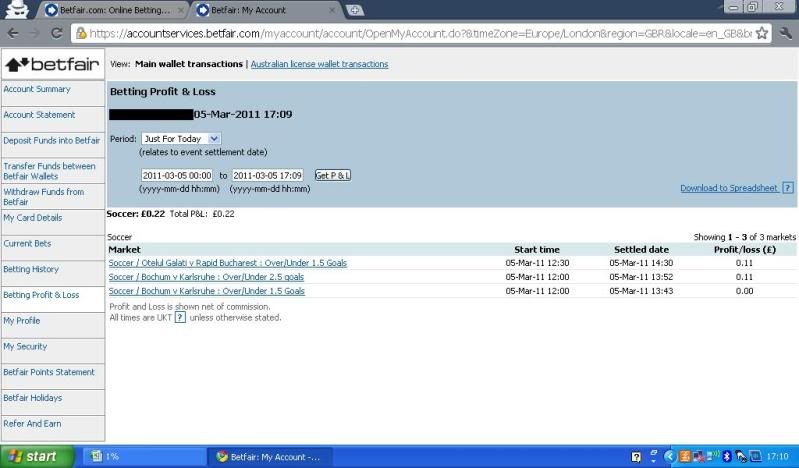799x468 pixels.
Task: Click Start time column header
Action: [x=537, y=250]
